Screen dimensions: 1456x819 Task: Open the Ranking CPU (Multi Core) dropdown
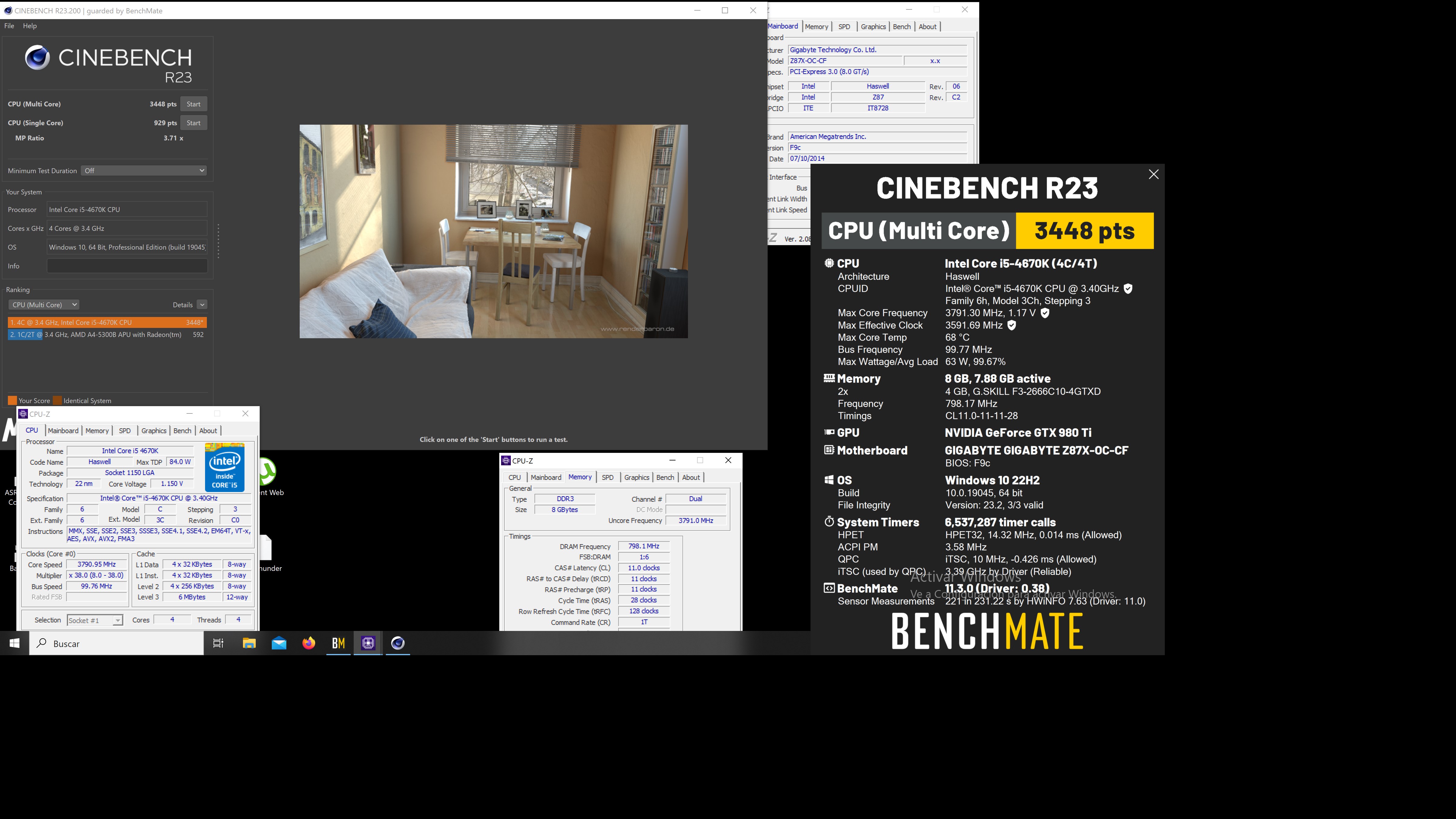(43, 305)
